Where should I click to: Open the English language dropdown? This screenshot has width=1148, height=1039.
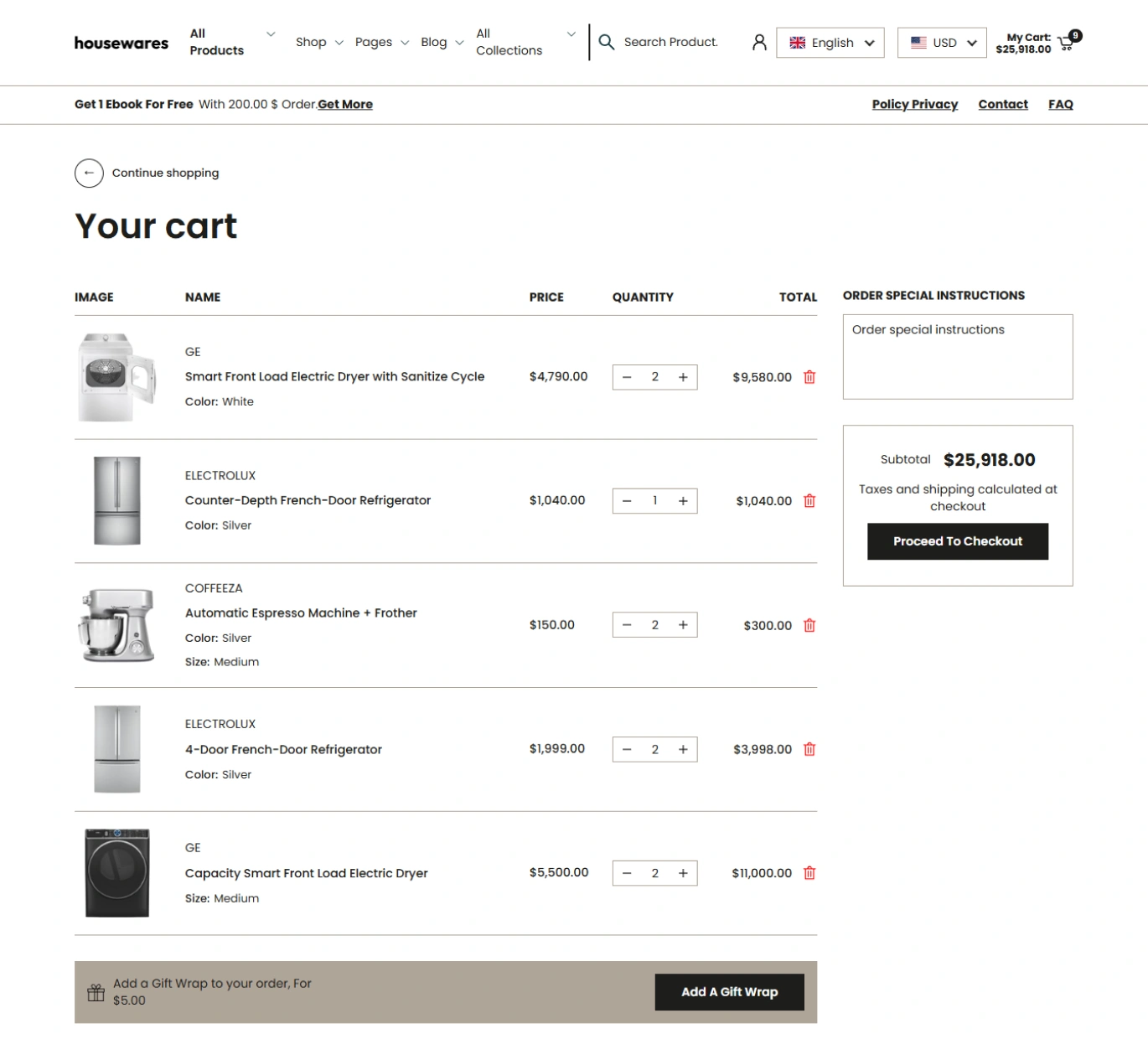pos(830,43)
